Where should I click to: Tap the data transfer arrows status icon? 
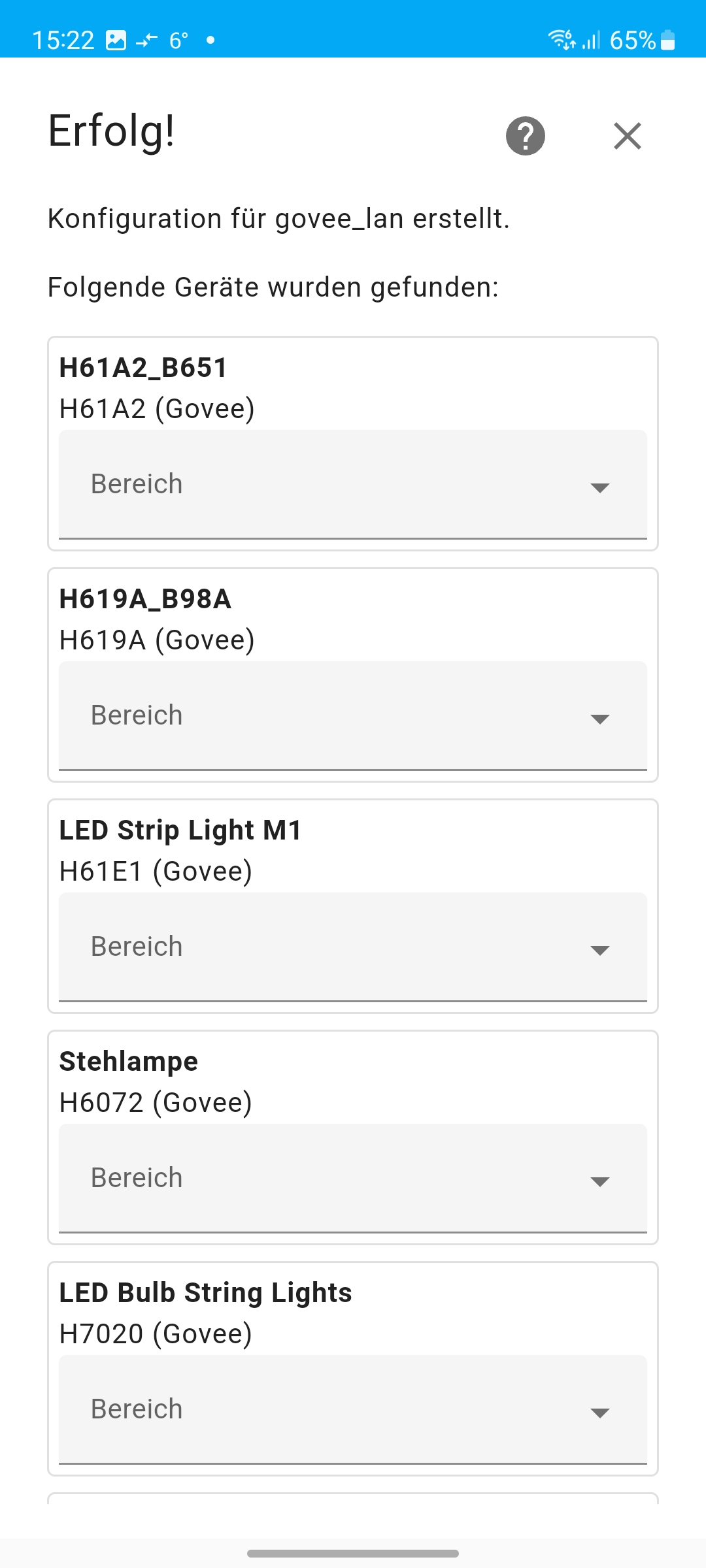(x=146, y=41)
